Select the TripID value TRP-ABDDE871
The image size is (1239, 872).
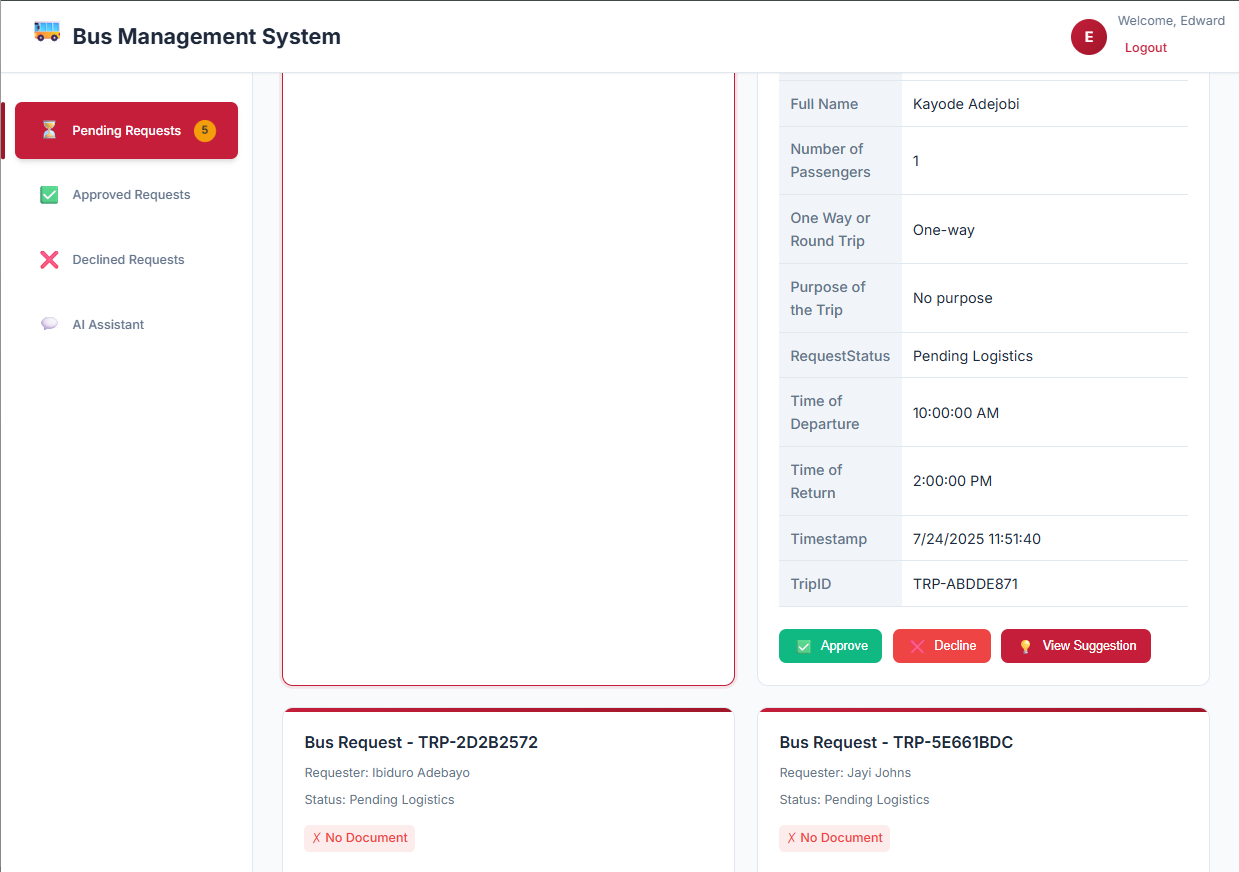pos(966,583)
